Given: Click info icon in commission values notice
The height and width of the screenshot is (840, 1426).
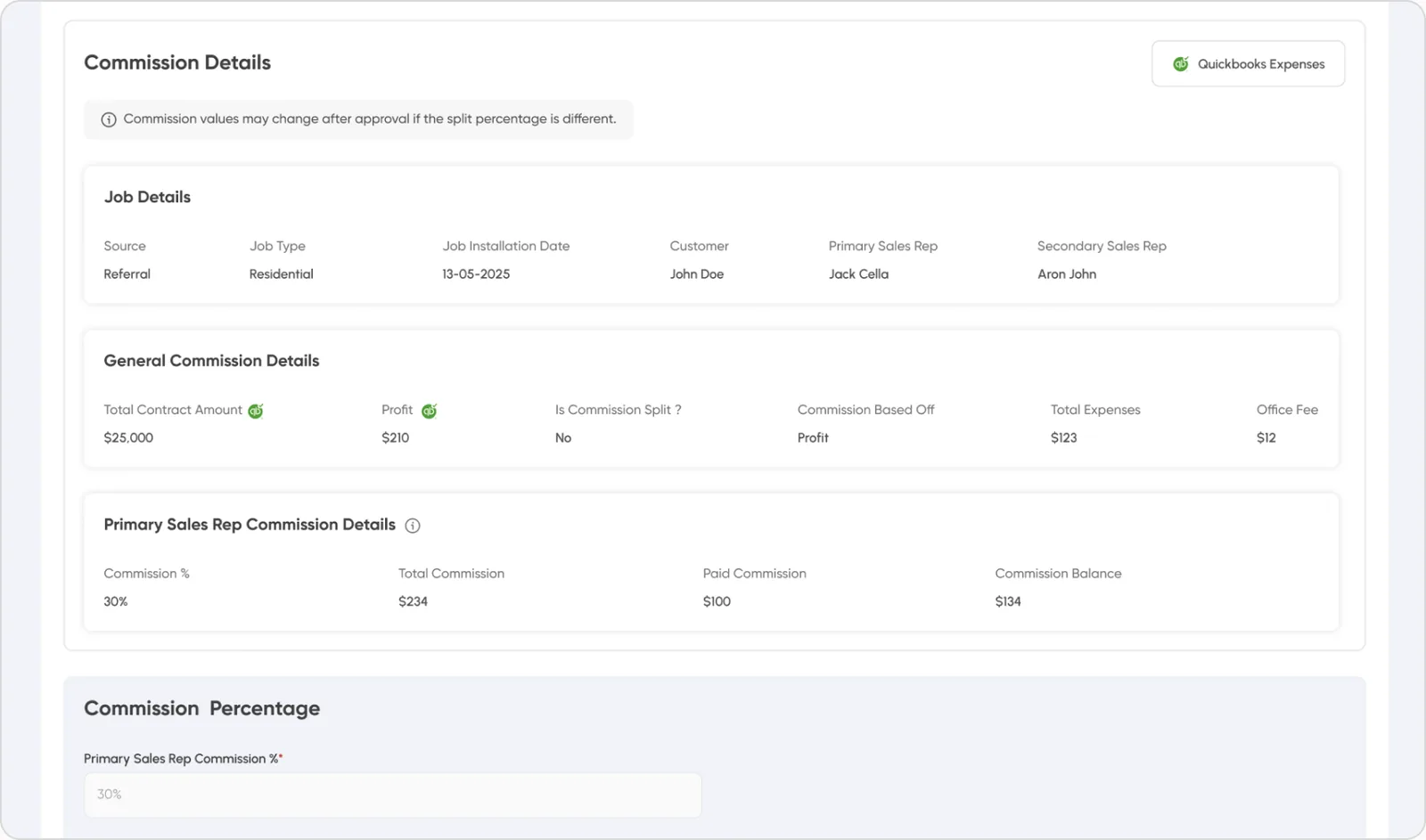Looking at the screenshot, I should 109,119.
